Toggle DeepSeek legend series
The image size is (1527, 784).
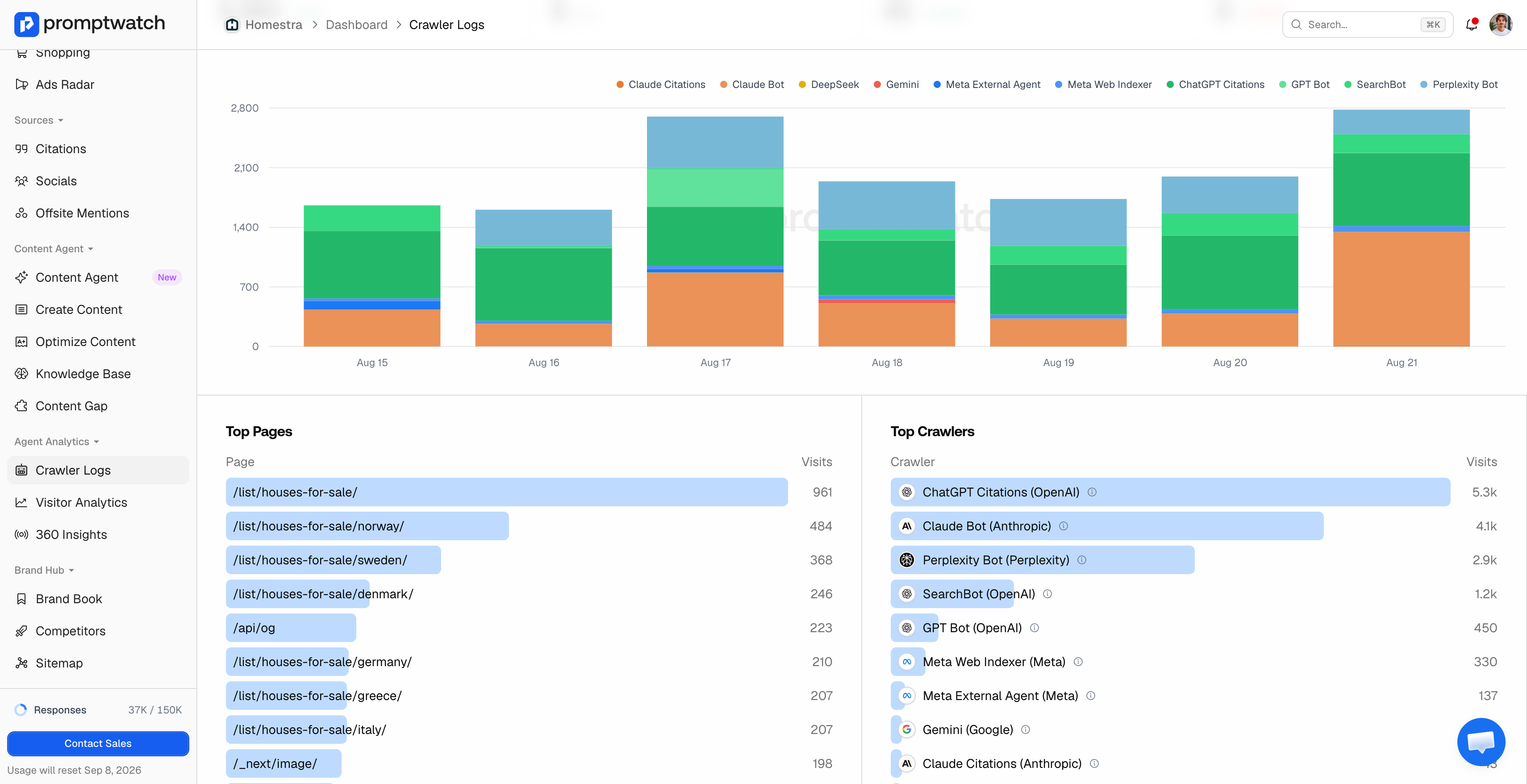click(x=828, y=84)
